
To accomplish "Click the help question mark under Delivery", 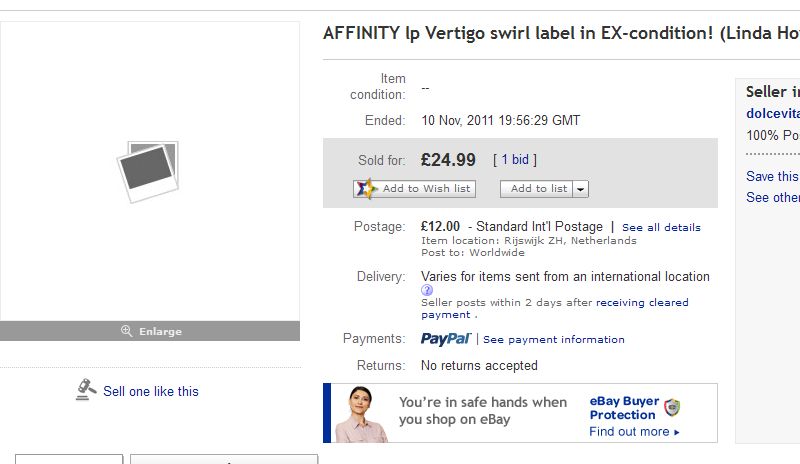I will pos(427,290).
